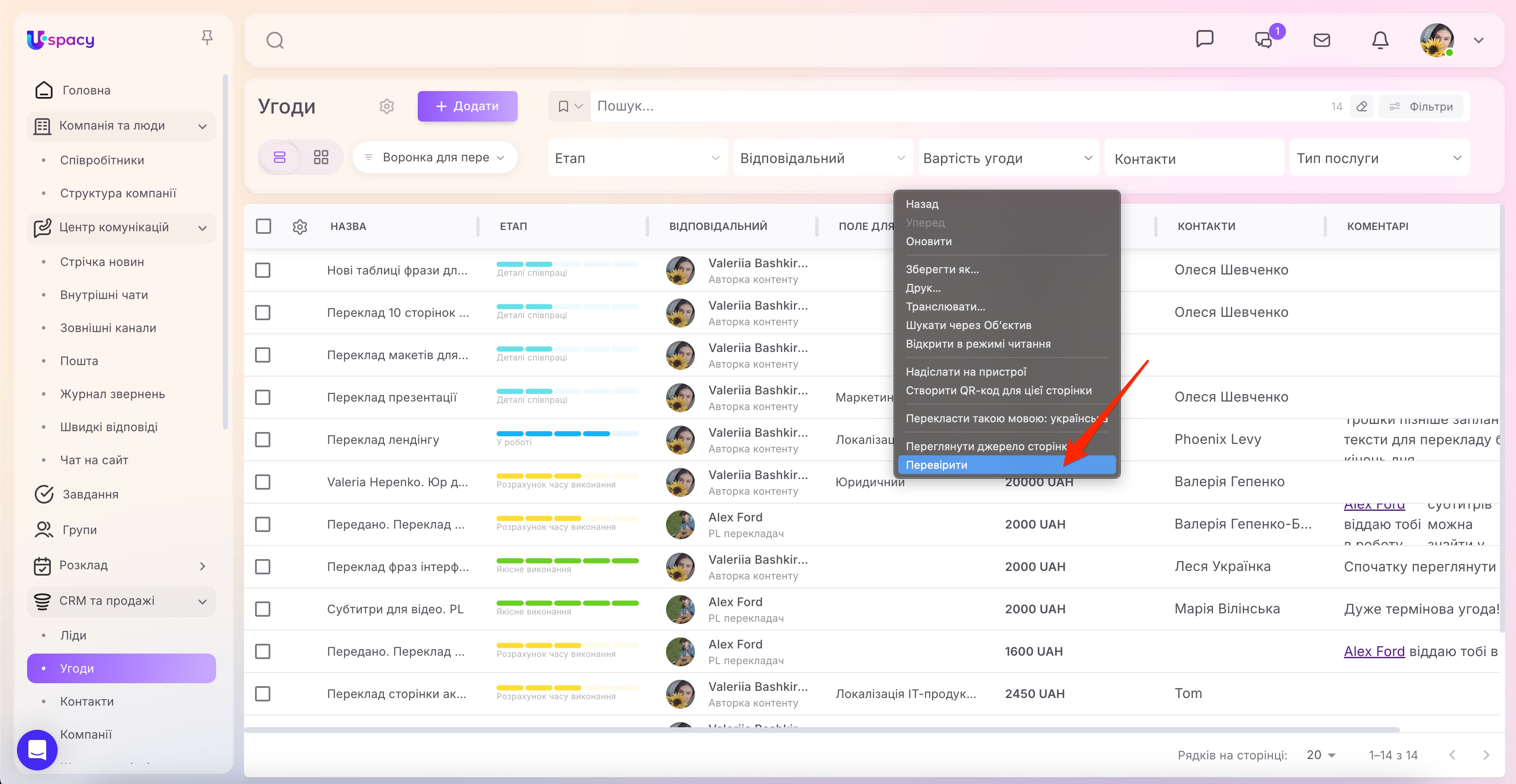This screenshot has width=1516, height=784.
Task: Switch to kanban grid view icon
Action: click(321, 157)
